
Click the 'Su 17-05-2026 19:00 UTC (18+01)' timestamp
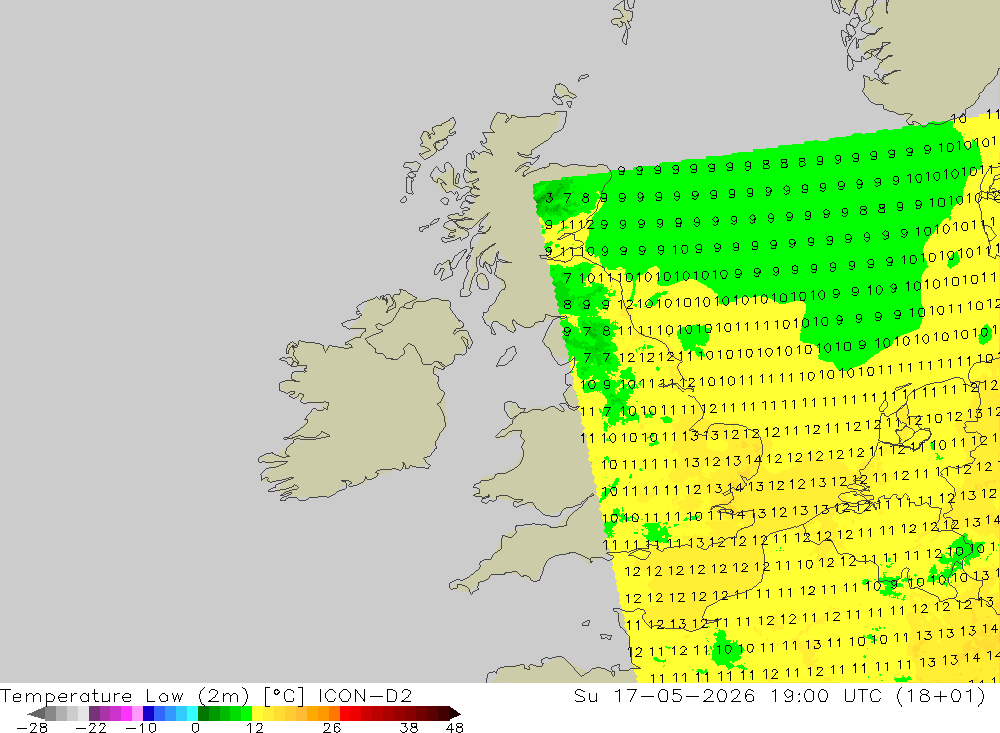pyautogui.click(x=779, y=695)
